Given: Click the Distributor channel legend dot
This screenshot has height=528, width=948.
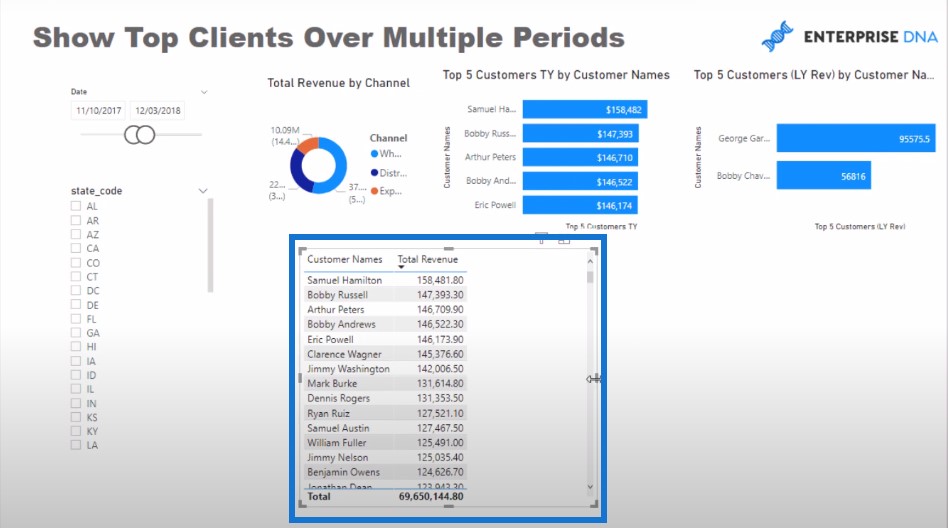Looking at the screenshot, I should coord(374,173).
